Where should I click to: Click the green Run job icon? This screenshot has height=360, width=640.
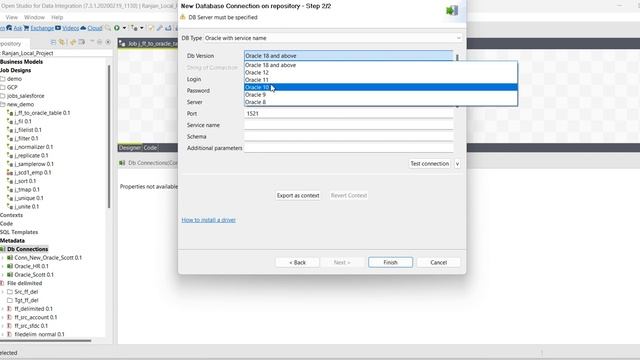click(x=117, y=28)
